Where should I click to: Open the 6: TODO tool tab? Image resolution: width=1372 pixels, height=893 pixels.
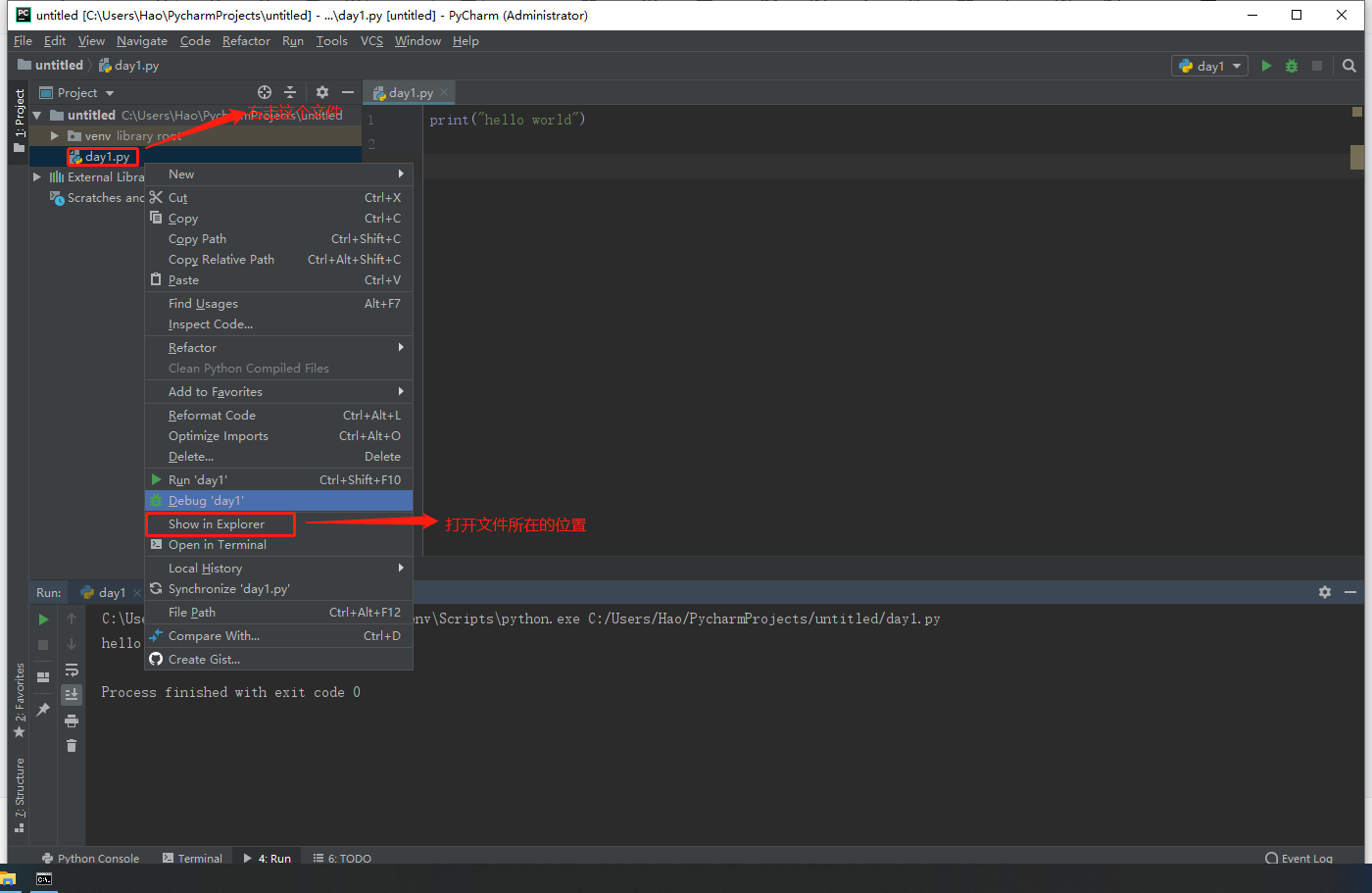(342, 858)
